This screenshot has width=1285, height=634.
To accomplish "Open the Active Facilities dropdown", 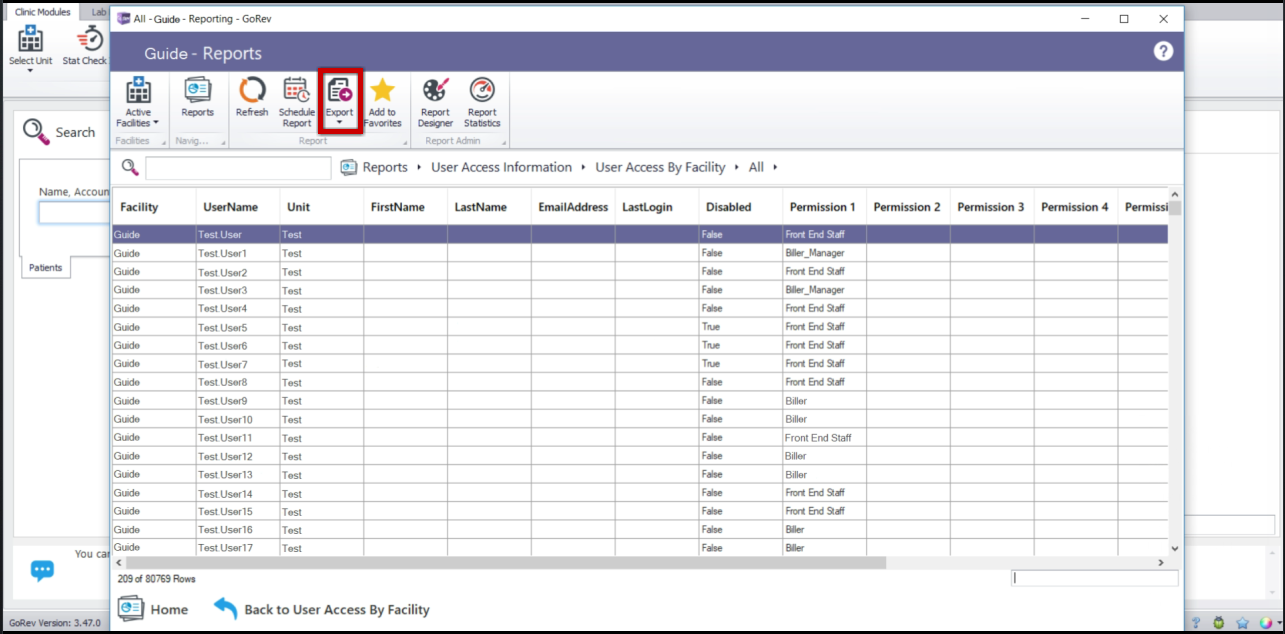I will (139, 103).
